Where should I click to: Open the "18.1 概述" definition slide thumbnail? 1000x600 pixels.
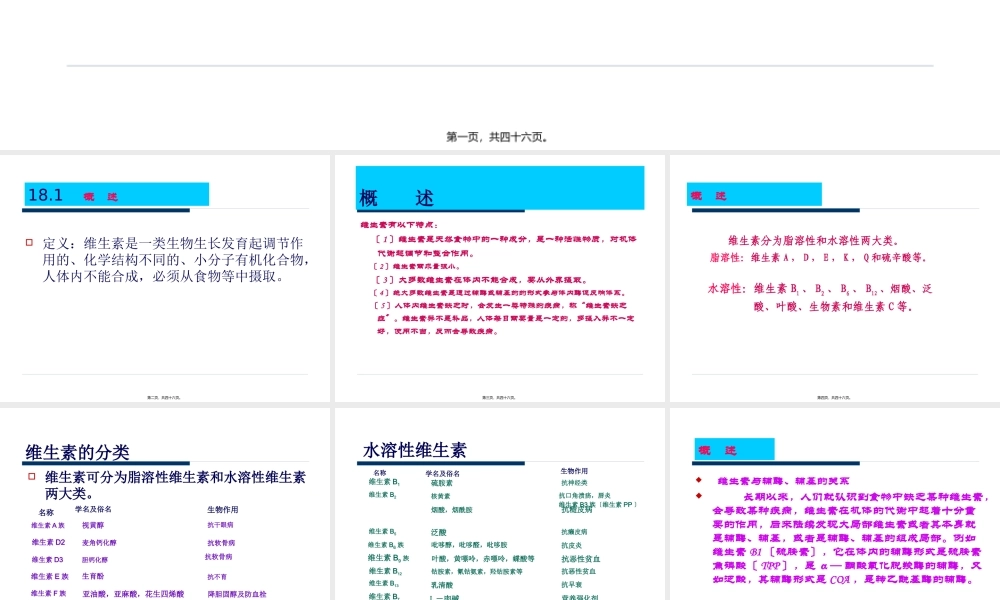[165, 278]
